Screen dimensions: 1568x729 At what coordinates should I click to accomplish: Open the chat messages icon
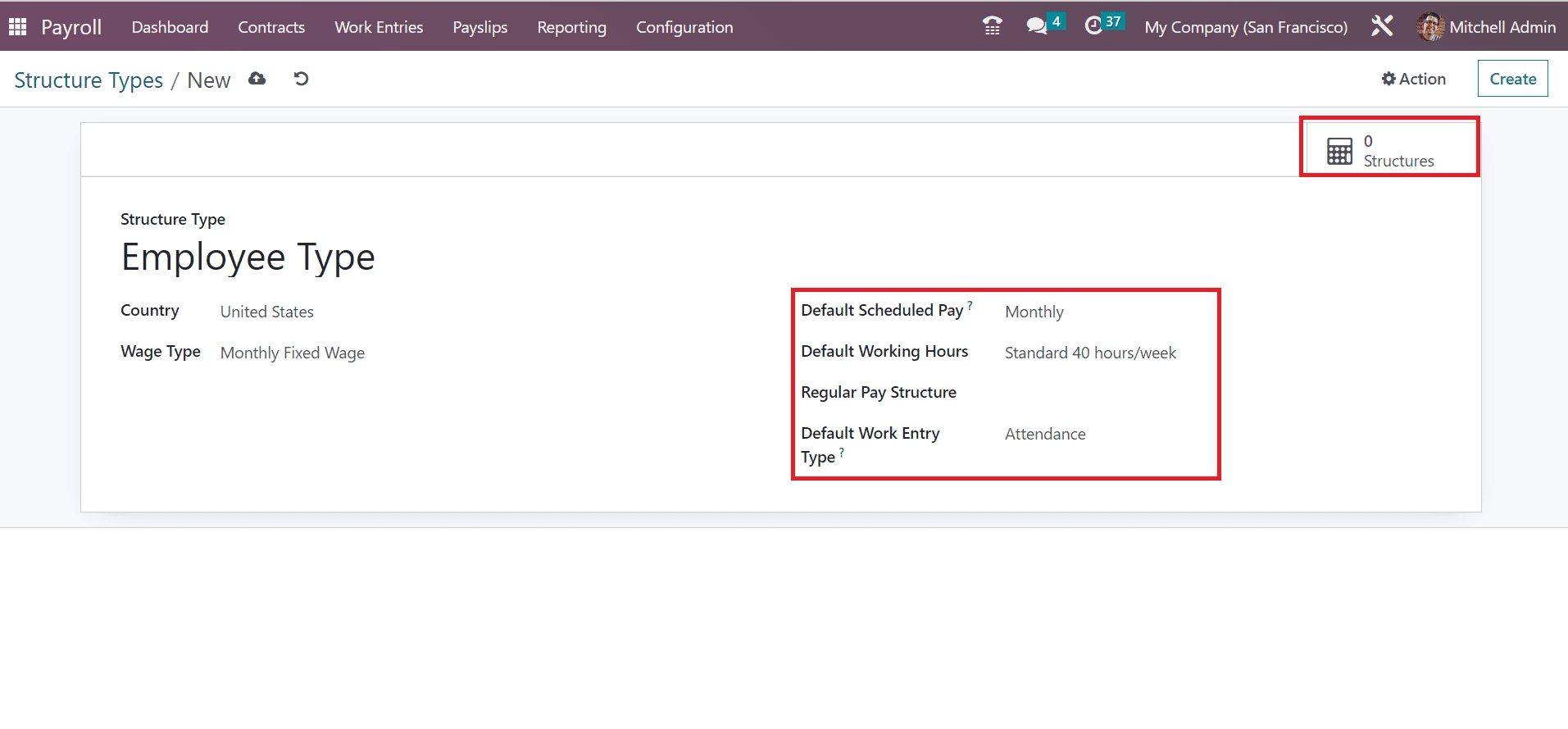point(1037,26)
